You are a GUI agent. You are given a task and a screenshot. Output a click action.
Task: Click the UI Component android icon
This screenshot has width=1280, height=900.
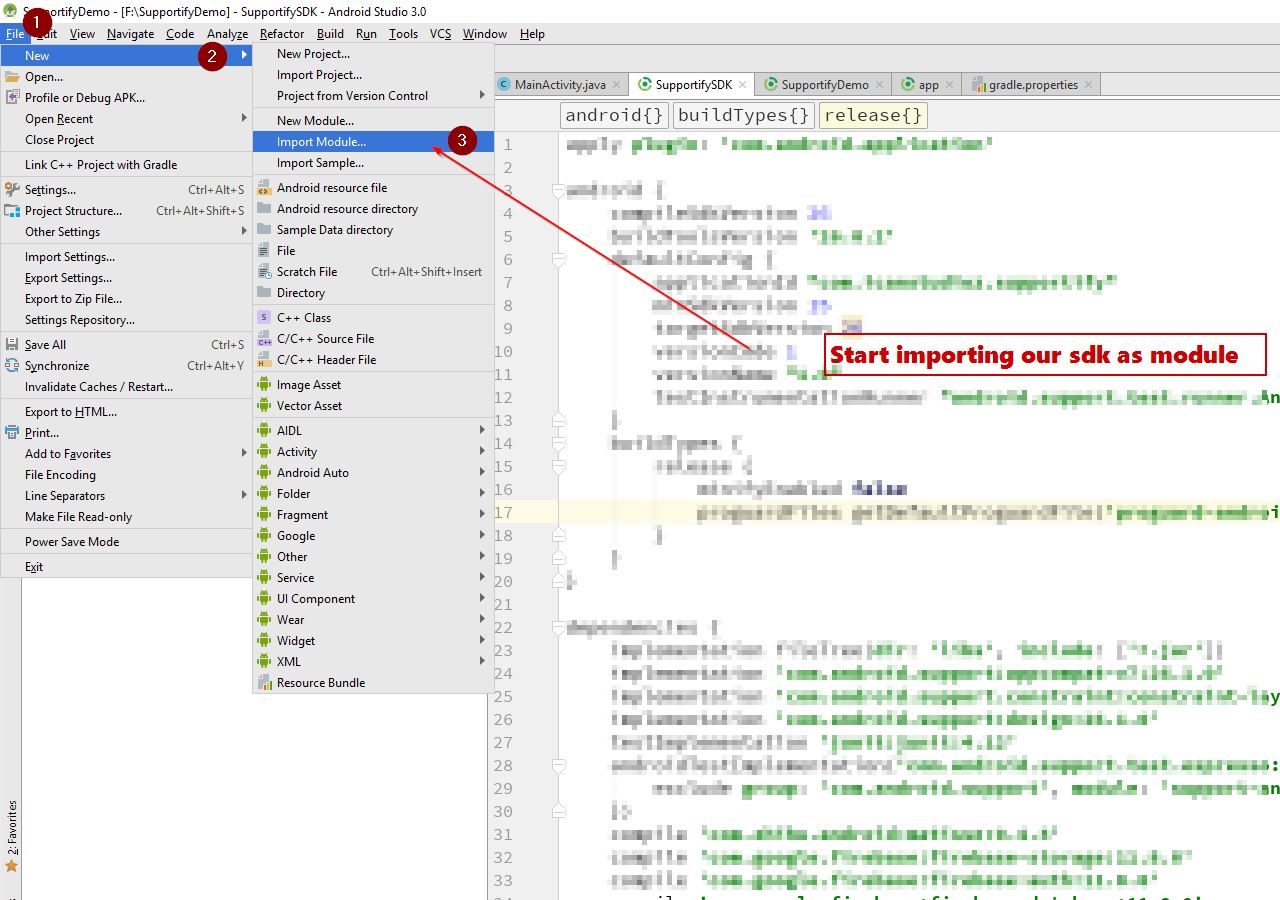264,599
